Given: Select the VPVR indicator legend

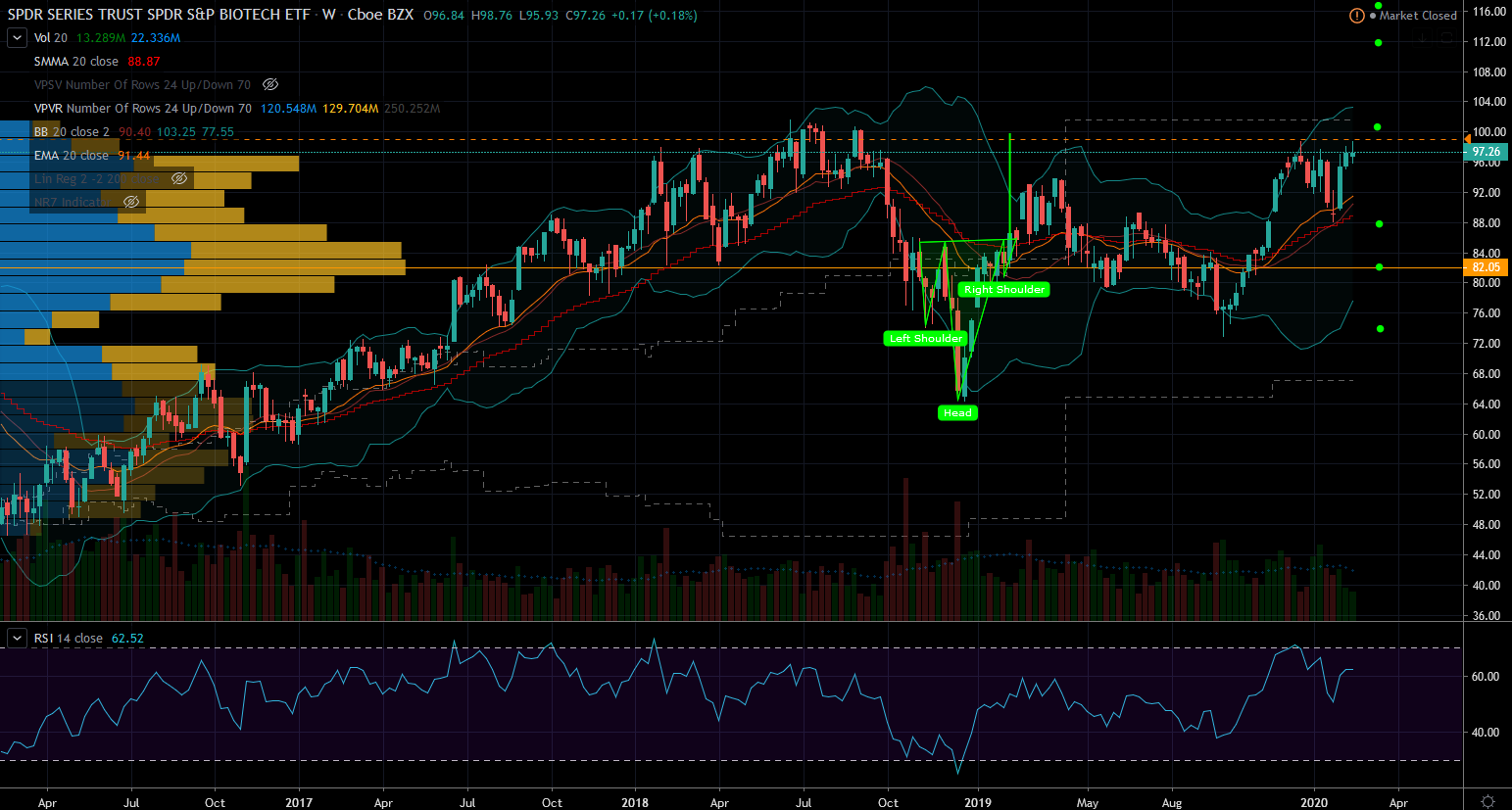Looking at the screenshot, I should 143,109.
